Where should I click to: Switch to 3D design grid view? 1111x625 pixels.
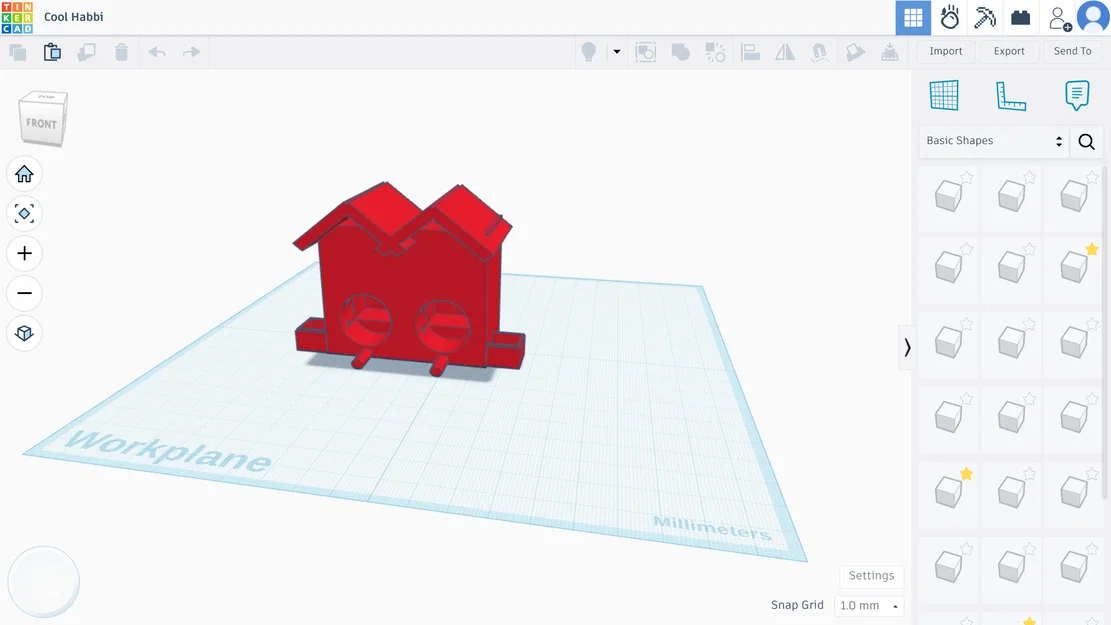point(913,18)
